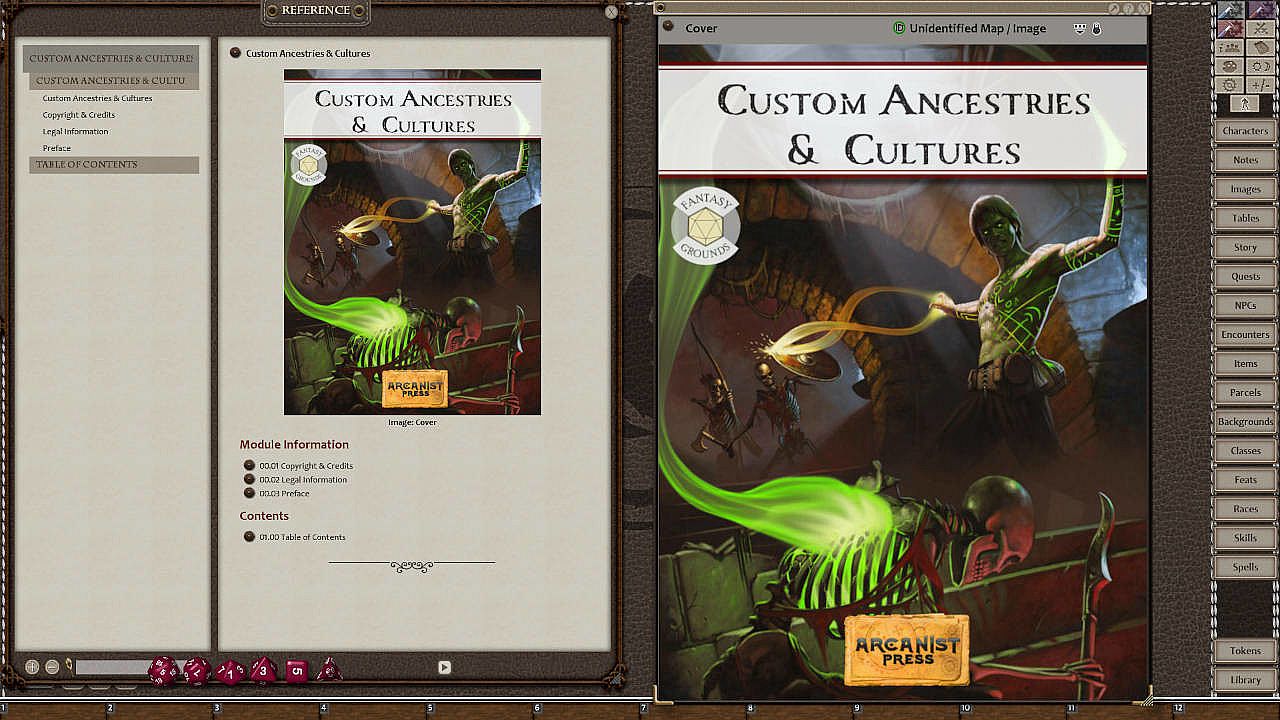Open the Encounters sidebar panel
This screenshot has height=720, width=1280.
[x=1245, y=334]
